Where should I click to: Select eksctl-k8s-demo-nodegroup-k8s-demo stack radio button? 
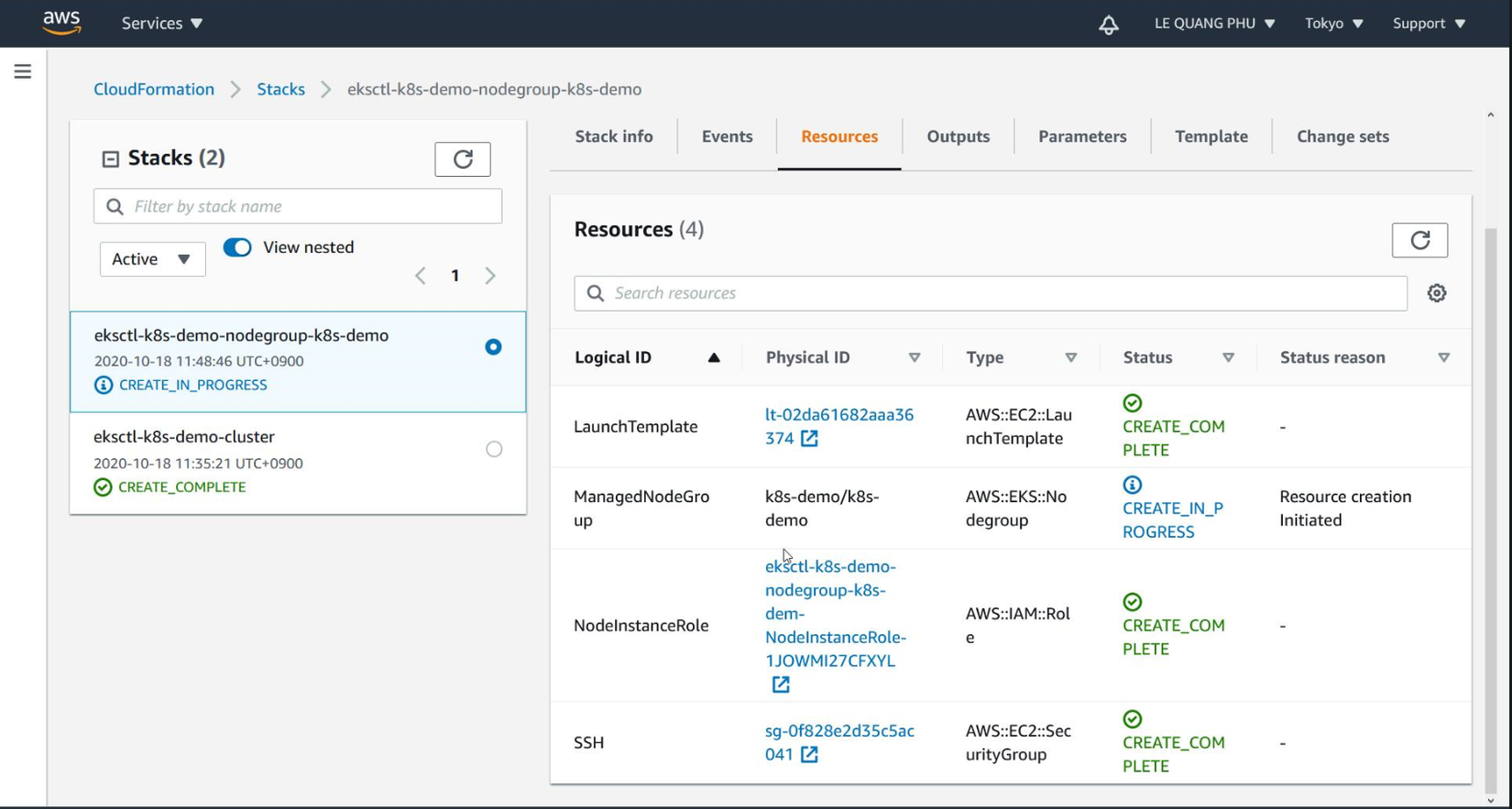click(493, 347)
